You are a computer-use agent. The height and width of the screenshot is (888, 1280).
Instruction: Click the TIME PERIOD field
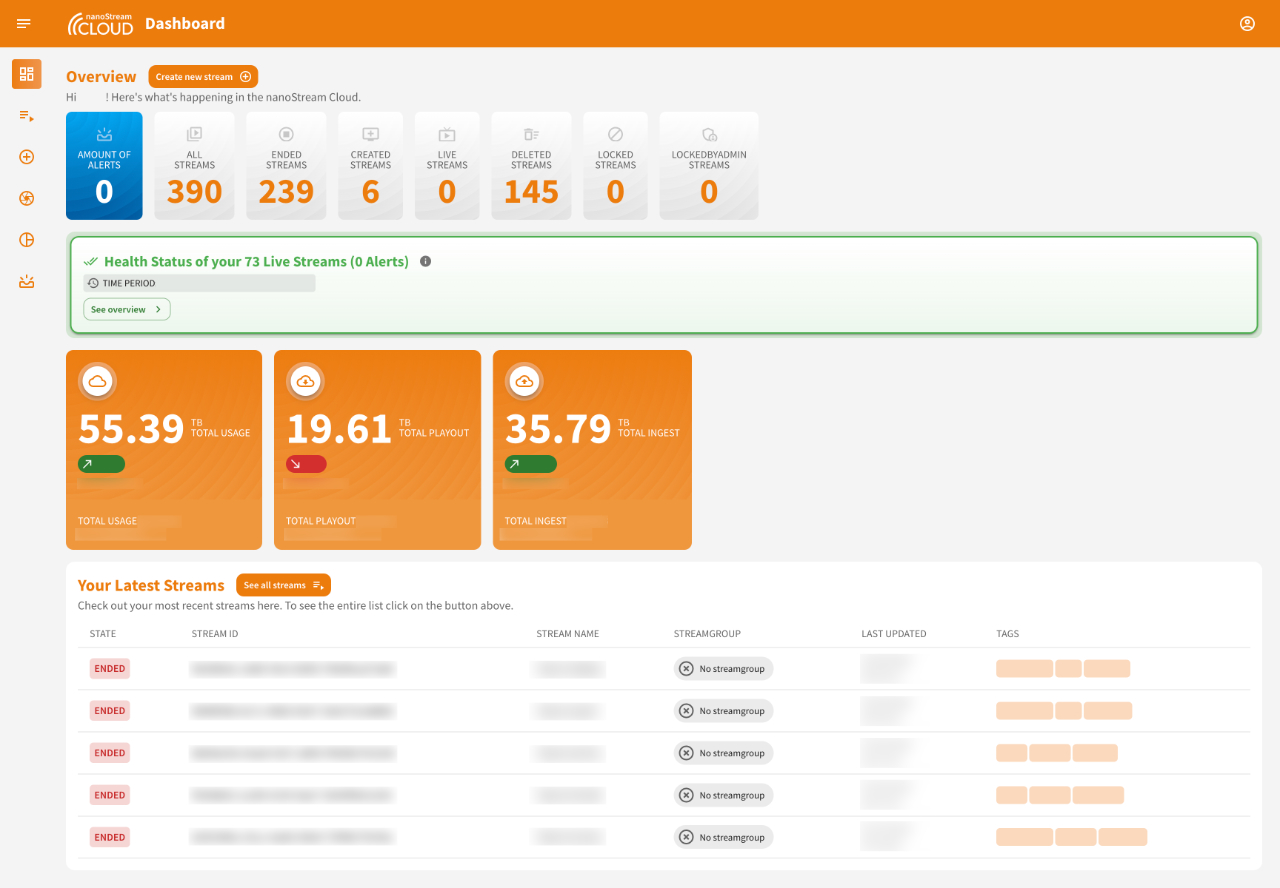tap(199, 283)
